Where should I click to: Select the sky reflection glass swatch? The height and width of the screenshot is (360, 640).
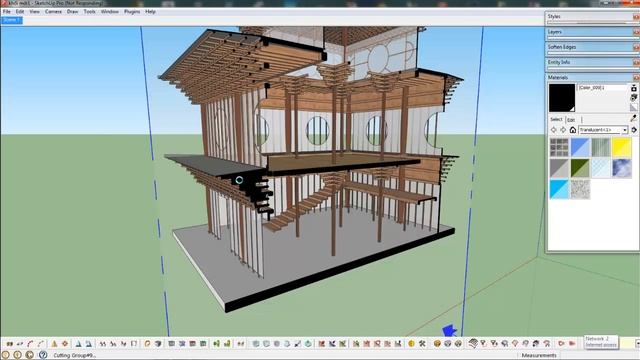[x=622, y=168]
